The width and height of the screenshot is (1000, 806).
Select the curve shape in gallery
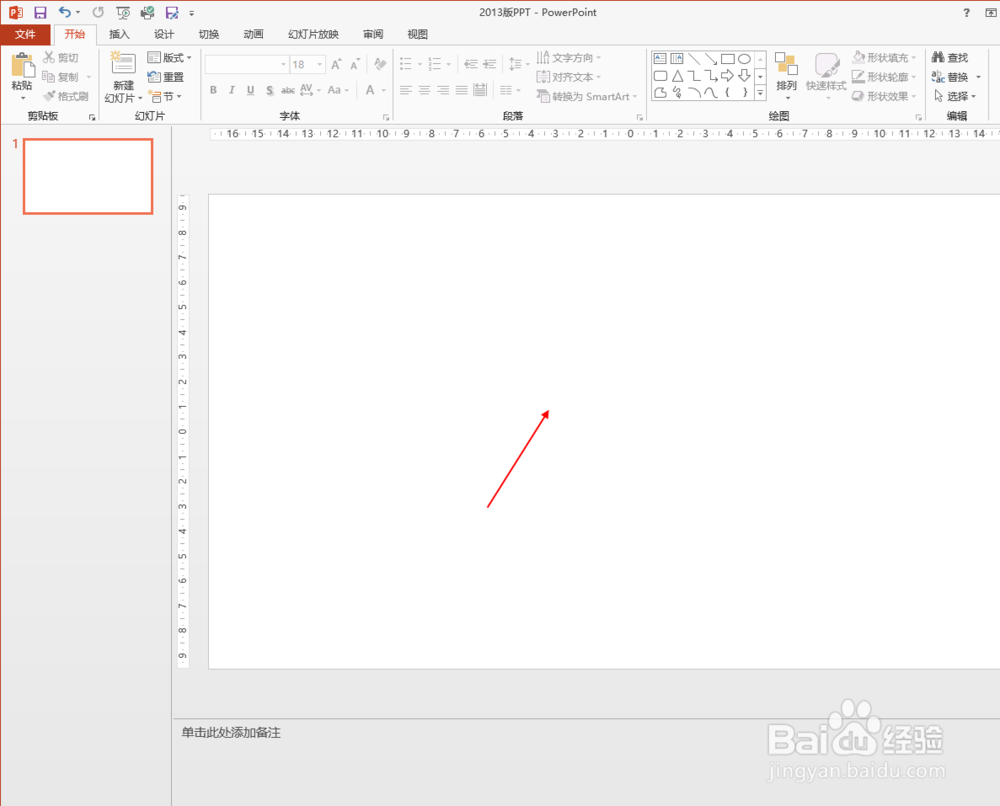[x=710, y=92]
